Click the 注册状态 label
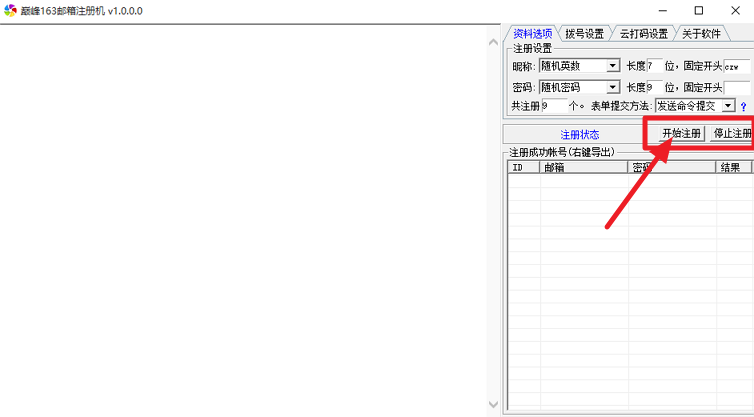754x417 pixels. tap(579, 135)
